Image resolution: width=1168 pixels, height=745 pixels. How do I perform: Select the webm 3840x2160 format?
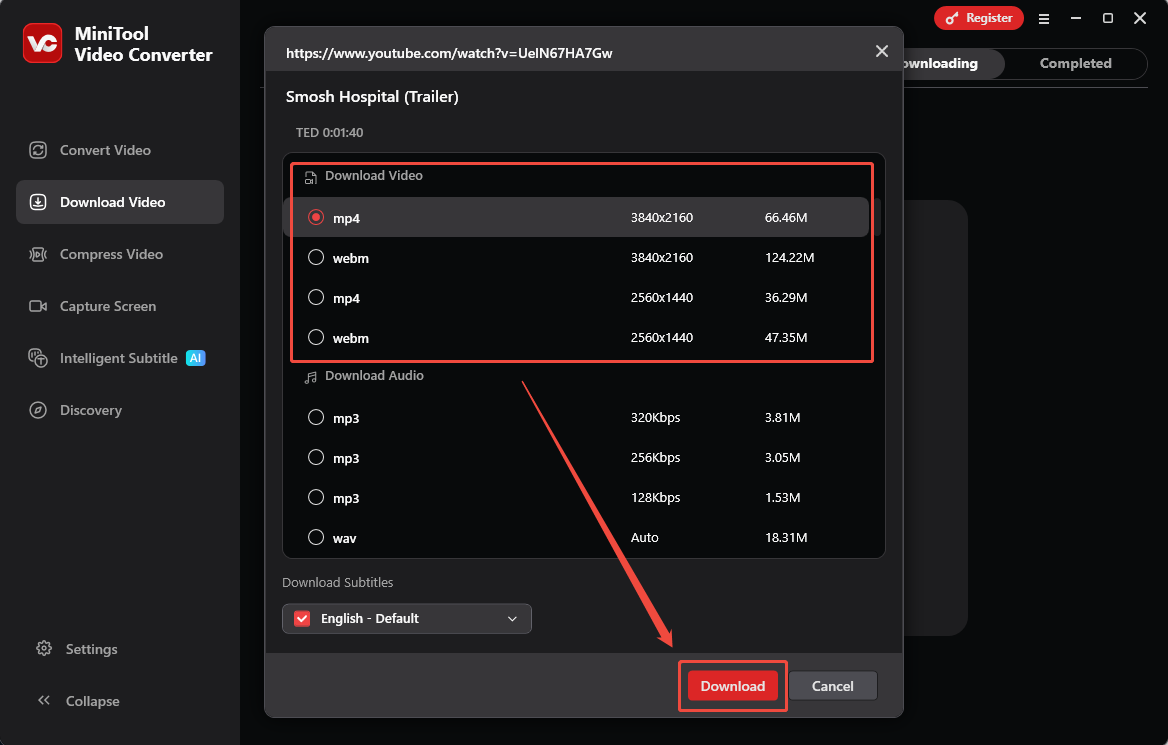[x=316, y=258]
